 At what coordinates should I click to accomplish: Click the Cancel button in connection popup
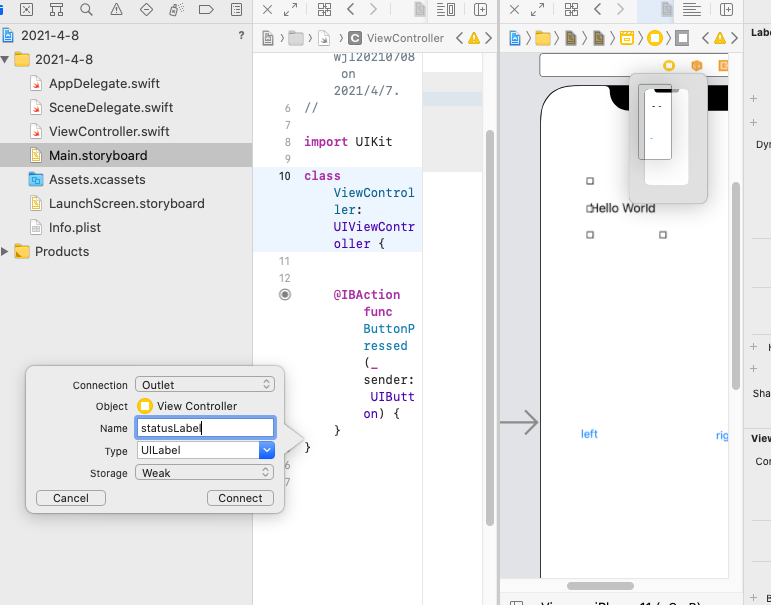tap(71, 498)
